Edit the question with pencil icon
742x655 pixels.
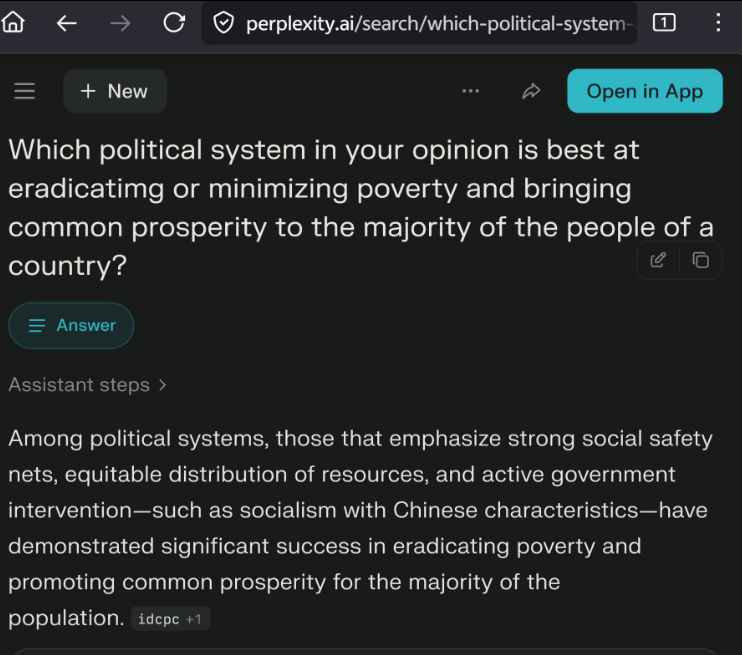click(x=658, y=260)
